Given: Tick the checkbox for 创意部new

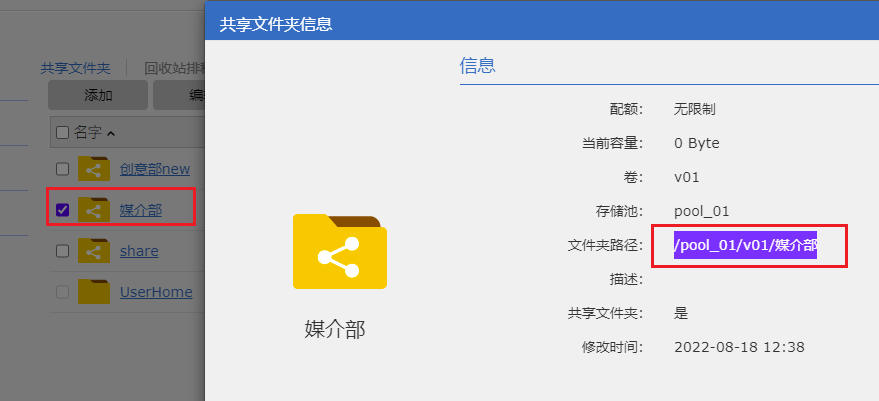Looking at the screenshot, I should click(x=62, y=169).
